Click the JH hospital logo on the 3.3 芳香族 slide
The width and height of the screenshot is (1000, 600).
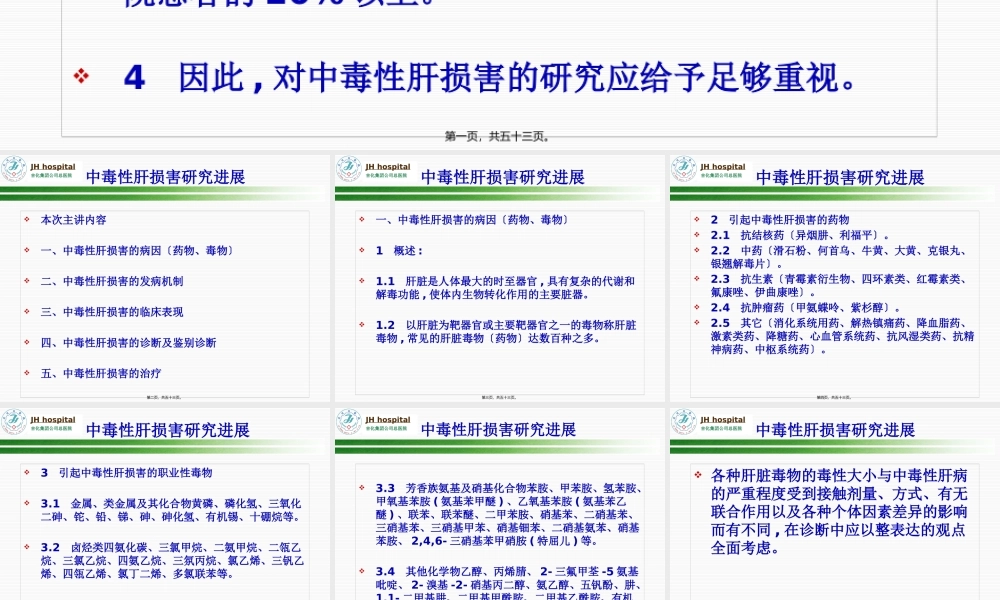[349, 422]
